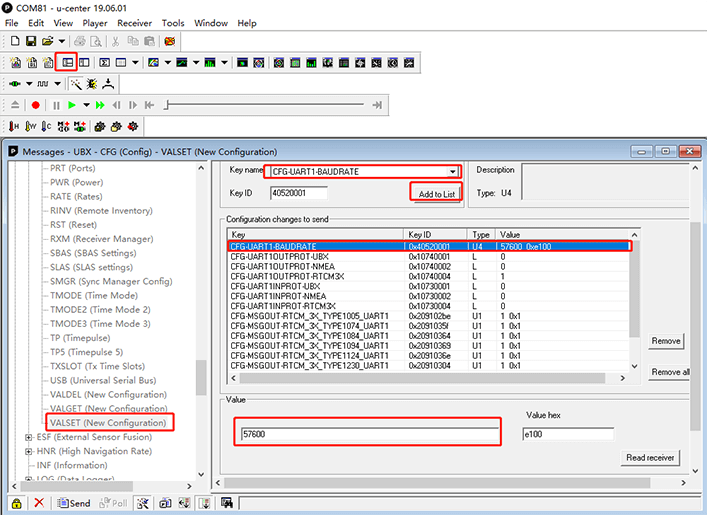Click the Print icon
The height and width of the screenshot is (515, 707).
(80, 41)
